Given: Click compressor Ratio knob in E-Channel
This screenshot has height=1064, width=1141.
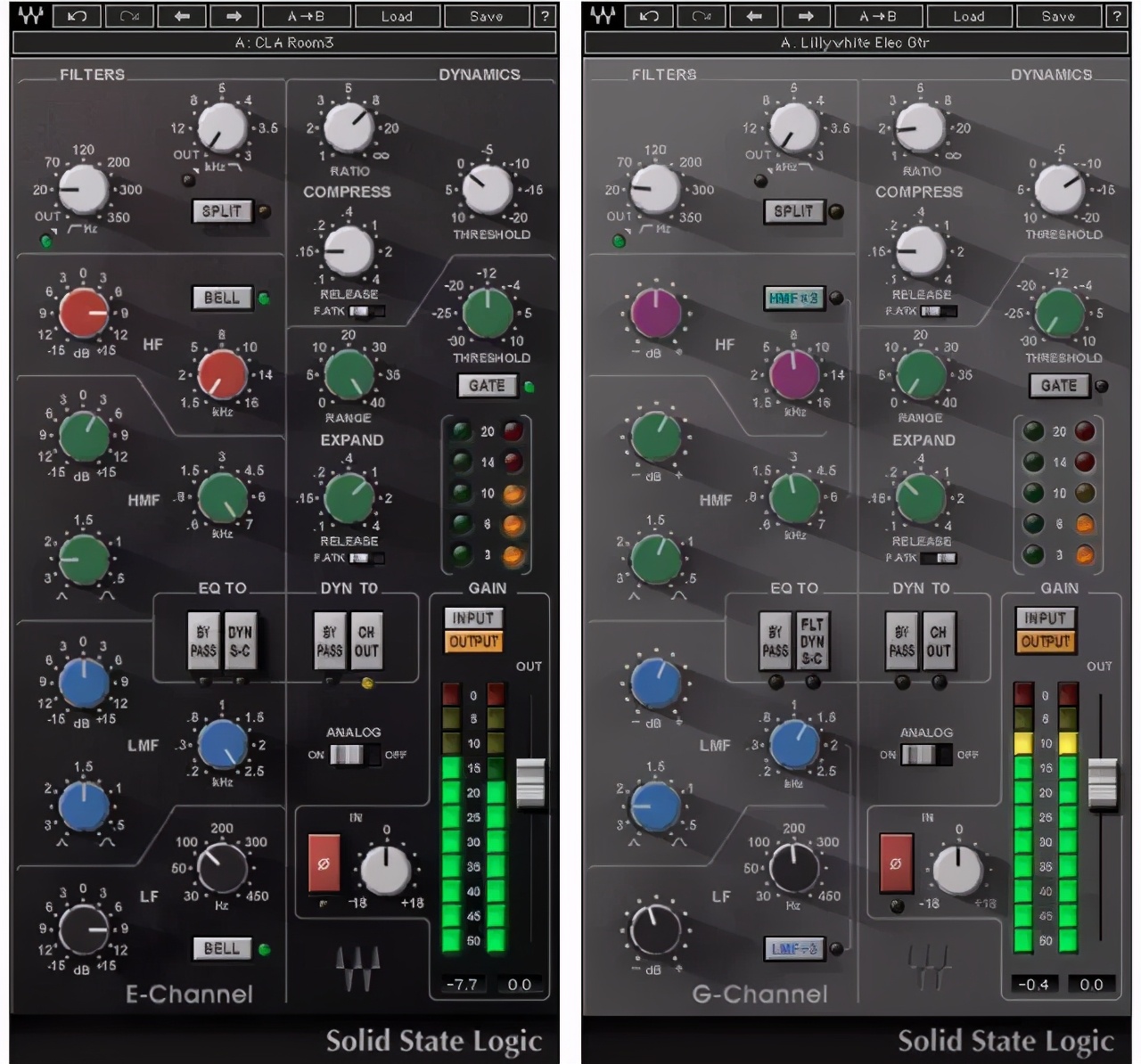Looking at the screenshot, I should [x=349, y=127].
